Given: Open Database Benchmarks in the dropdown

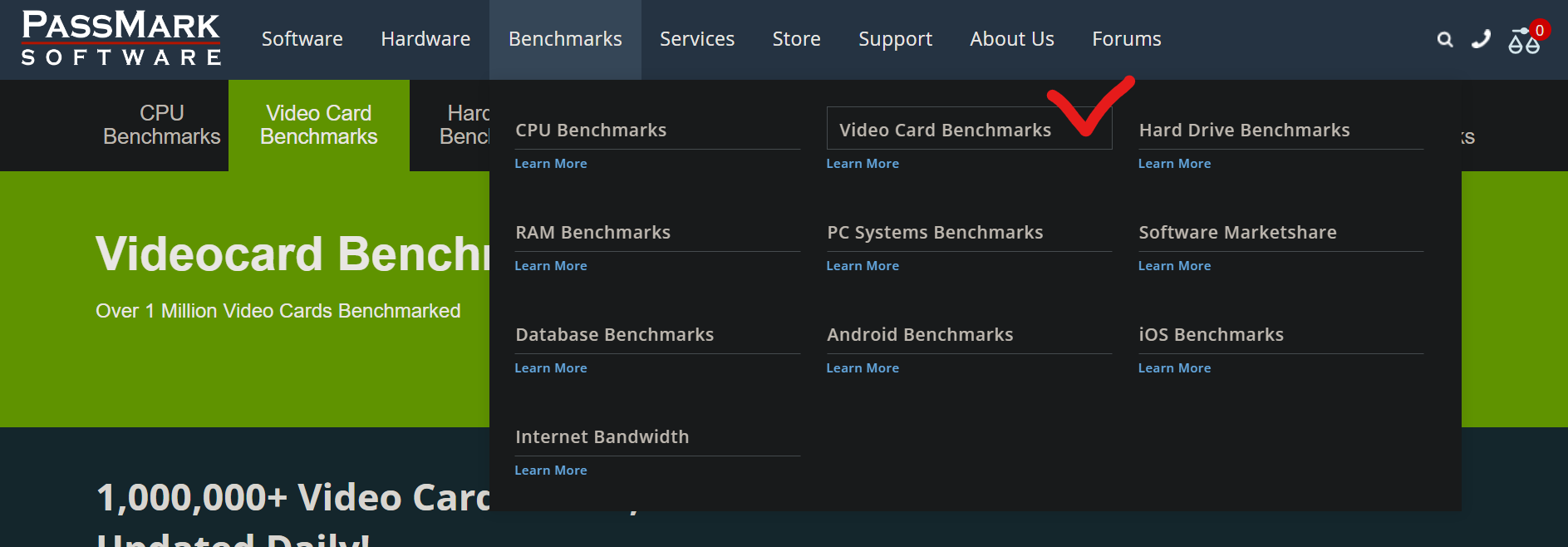Looking at the screenshot, I should pyautogui.click(x=614, y=334).
